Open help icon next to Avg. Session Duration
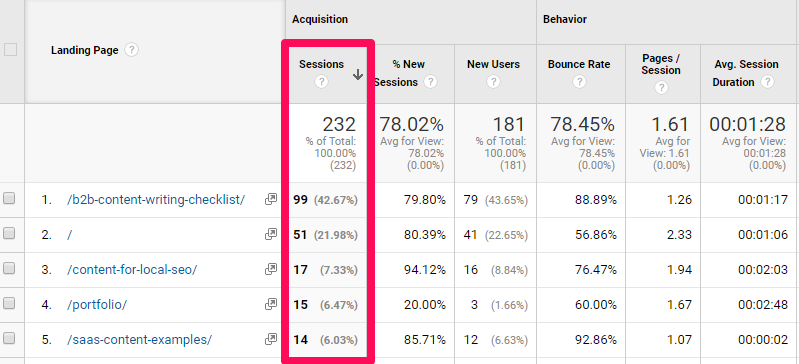Viewport: 799px width, 364px height. click(x=767, y=82)
